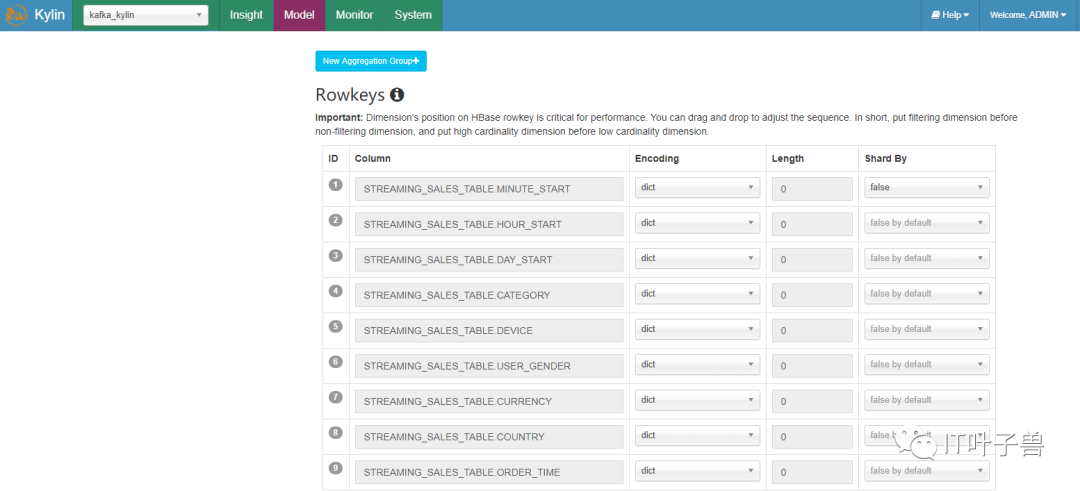Switch to the Model tab
This screenshot has height=491, width=1080.
click(x=300, y=15)
